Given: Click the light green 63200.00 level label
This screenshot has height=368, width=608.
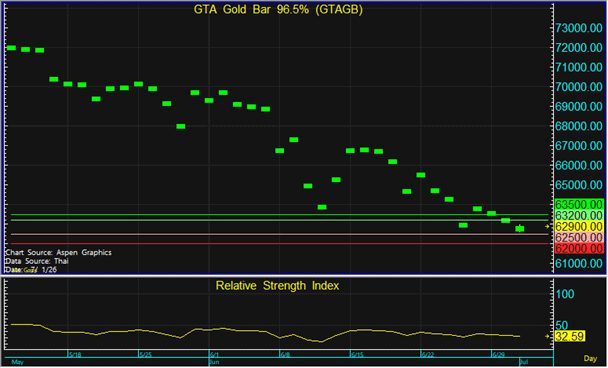Looking at the screenshot, I should coord(579,215).
